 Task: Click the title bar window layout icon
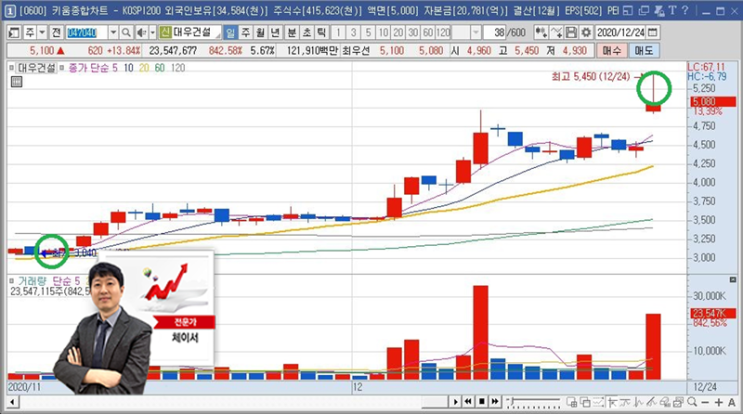[628, 10]
